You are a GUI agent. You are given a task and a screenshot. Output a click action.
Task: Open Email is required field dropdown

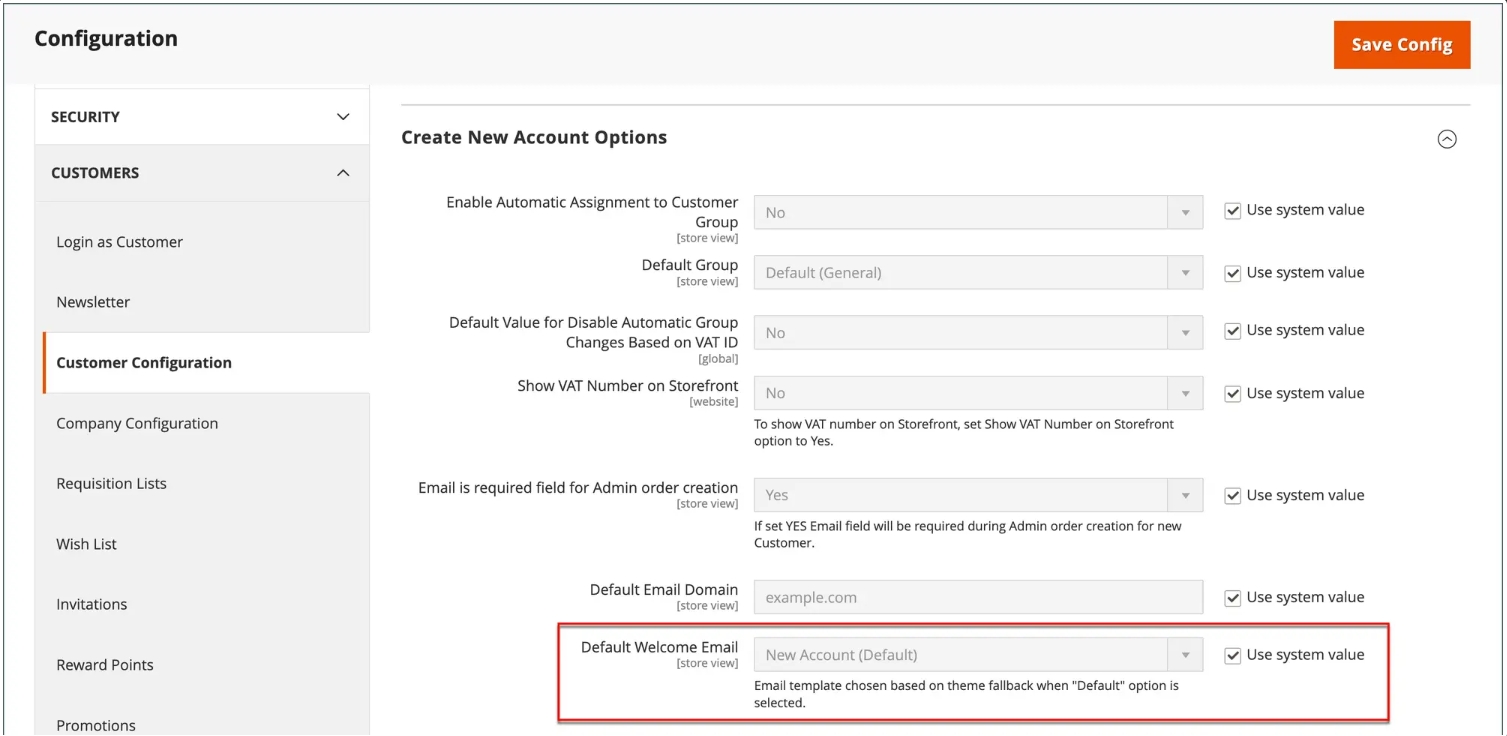click(978, 495)
